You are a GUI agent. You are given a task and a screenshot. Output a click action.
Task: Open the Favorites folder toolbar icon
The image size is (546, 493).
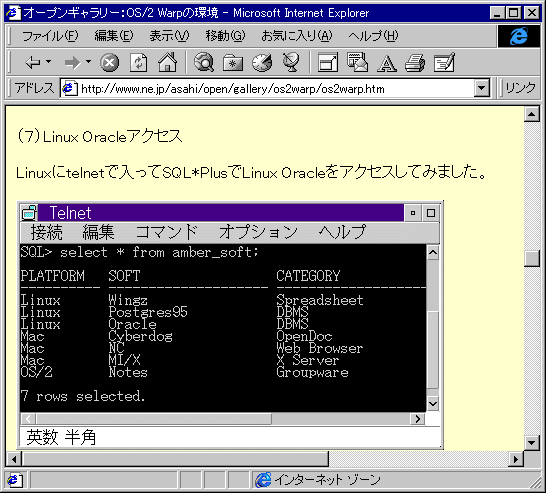[233, 63]
